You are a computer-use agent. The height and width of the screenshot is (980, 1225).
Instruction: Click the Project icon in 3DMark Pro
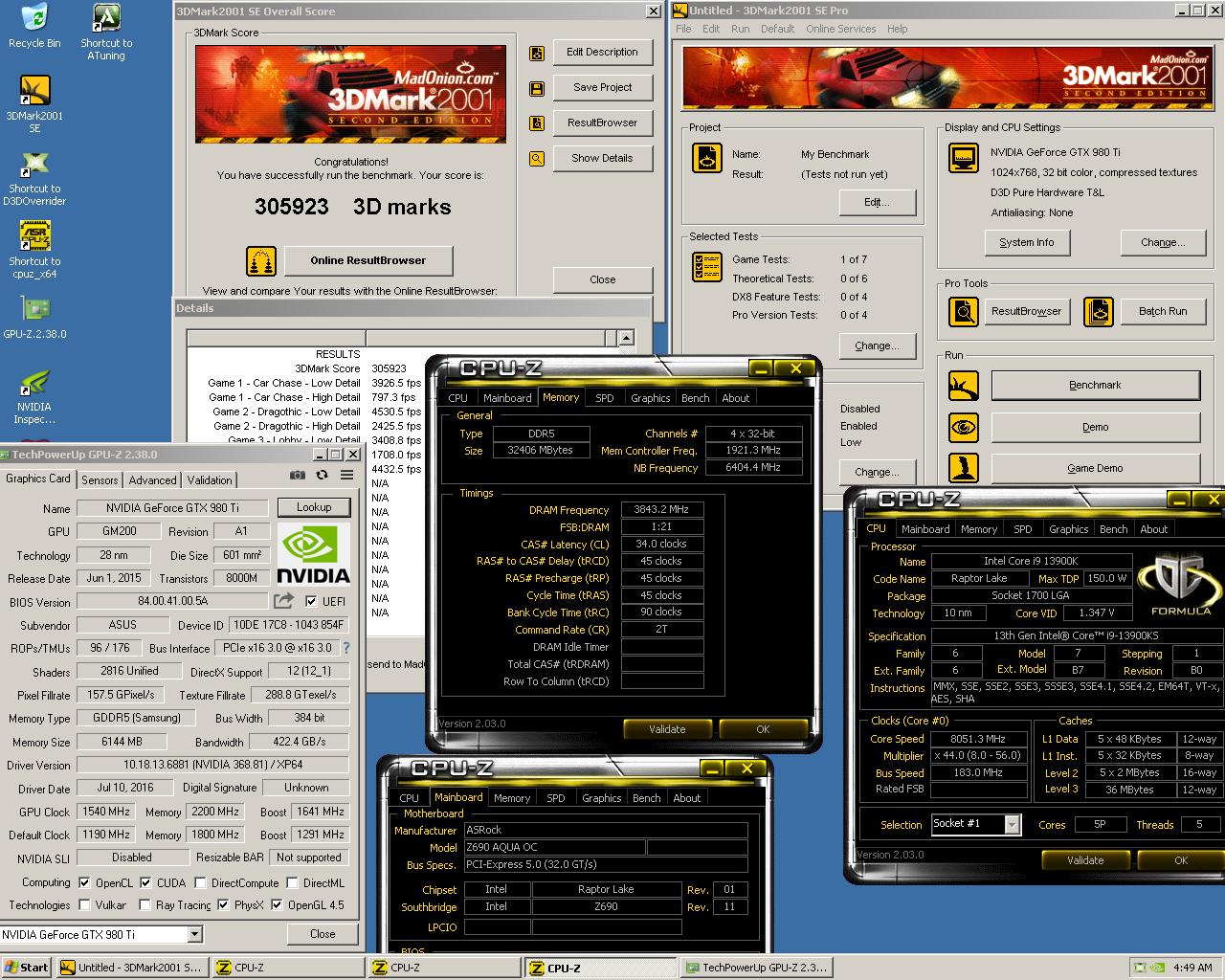[x=706, y=159]
